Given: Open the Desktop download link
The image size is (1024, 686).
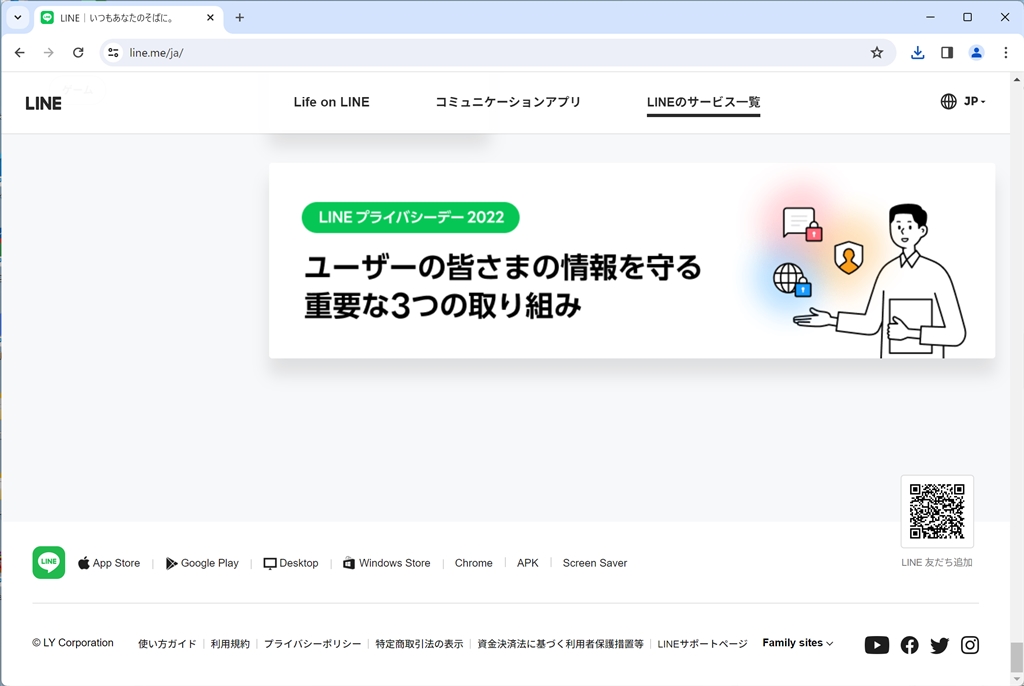Looking at the screenshot, I should coord(291,563).
